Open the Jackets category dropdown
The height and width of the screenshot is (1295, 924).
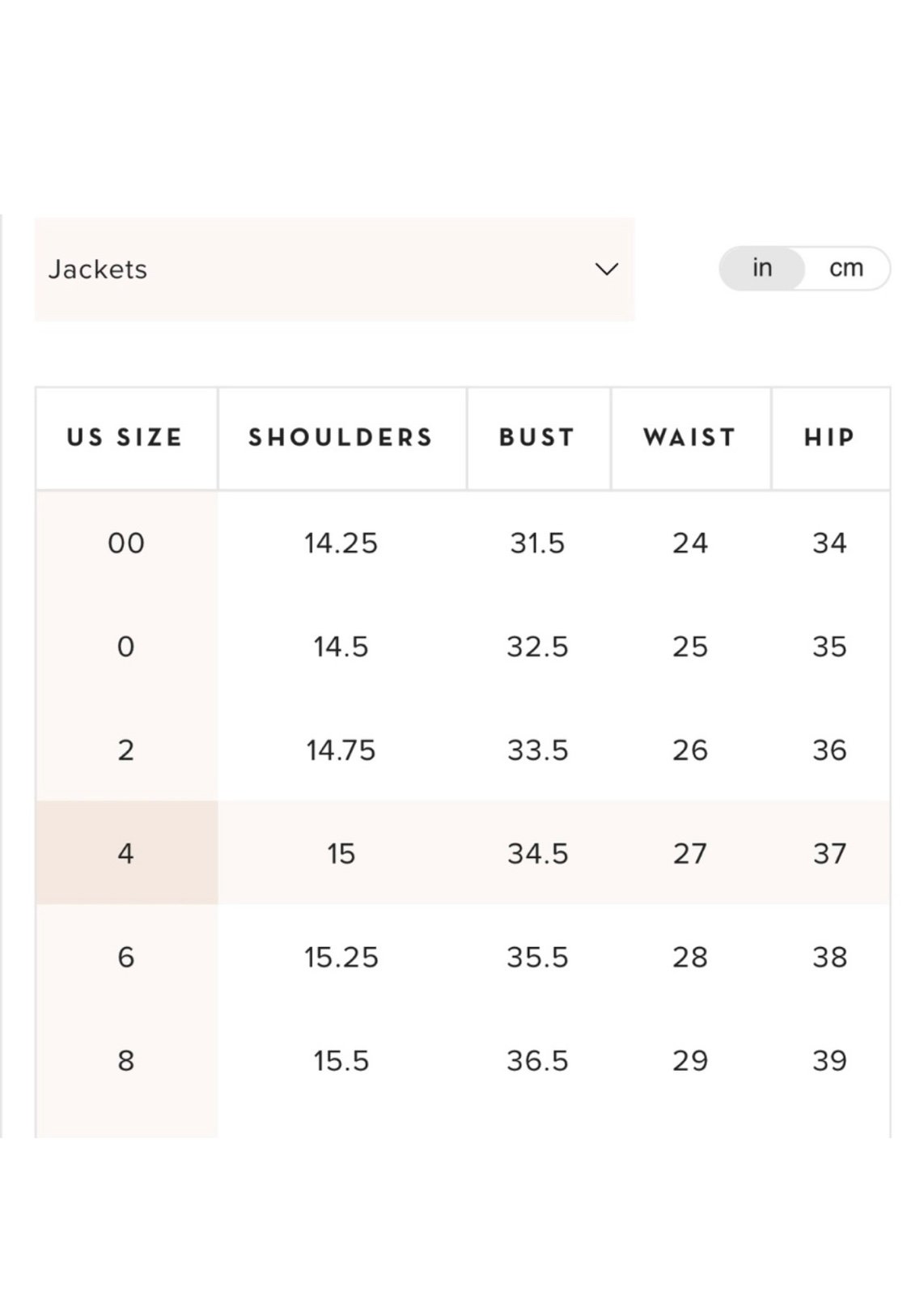coord(334,269)
